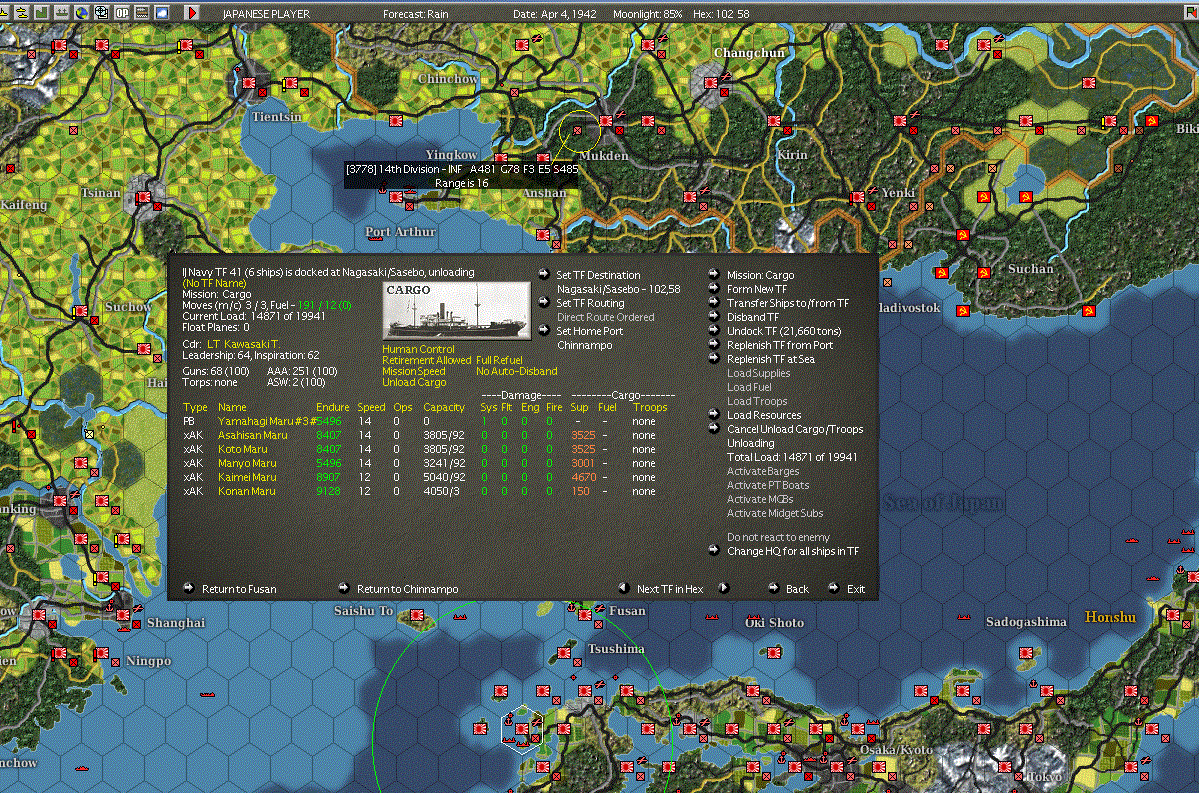This screenshot has height=793, width=1199.
Task: Click the arrow beside Load Resources
Action: click(x=713, y=414)
